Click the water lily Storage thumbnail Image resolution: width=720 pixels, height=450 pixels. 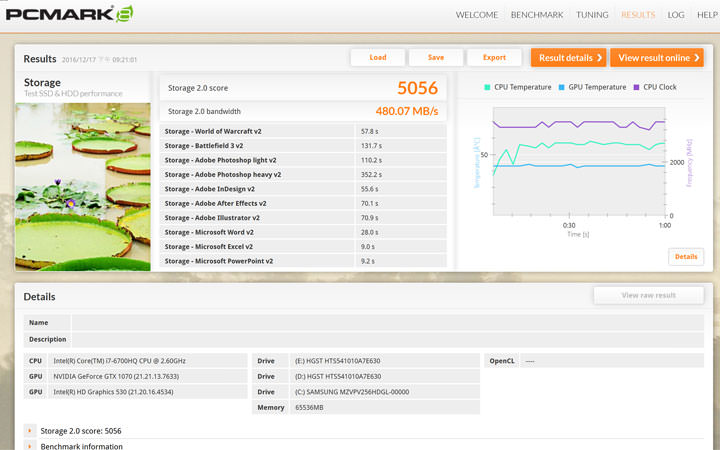[83, 186]
